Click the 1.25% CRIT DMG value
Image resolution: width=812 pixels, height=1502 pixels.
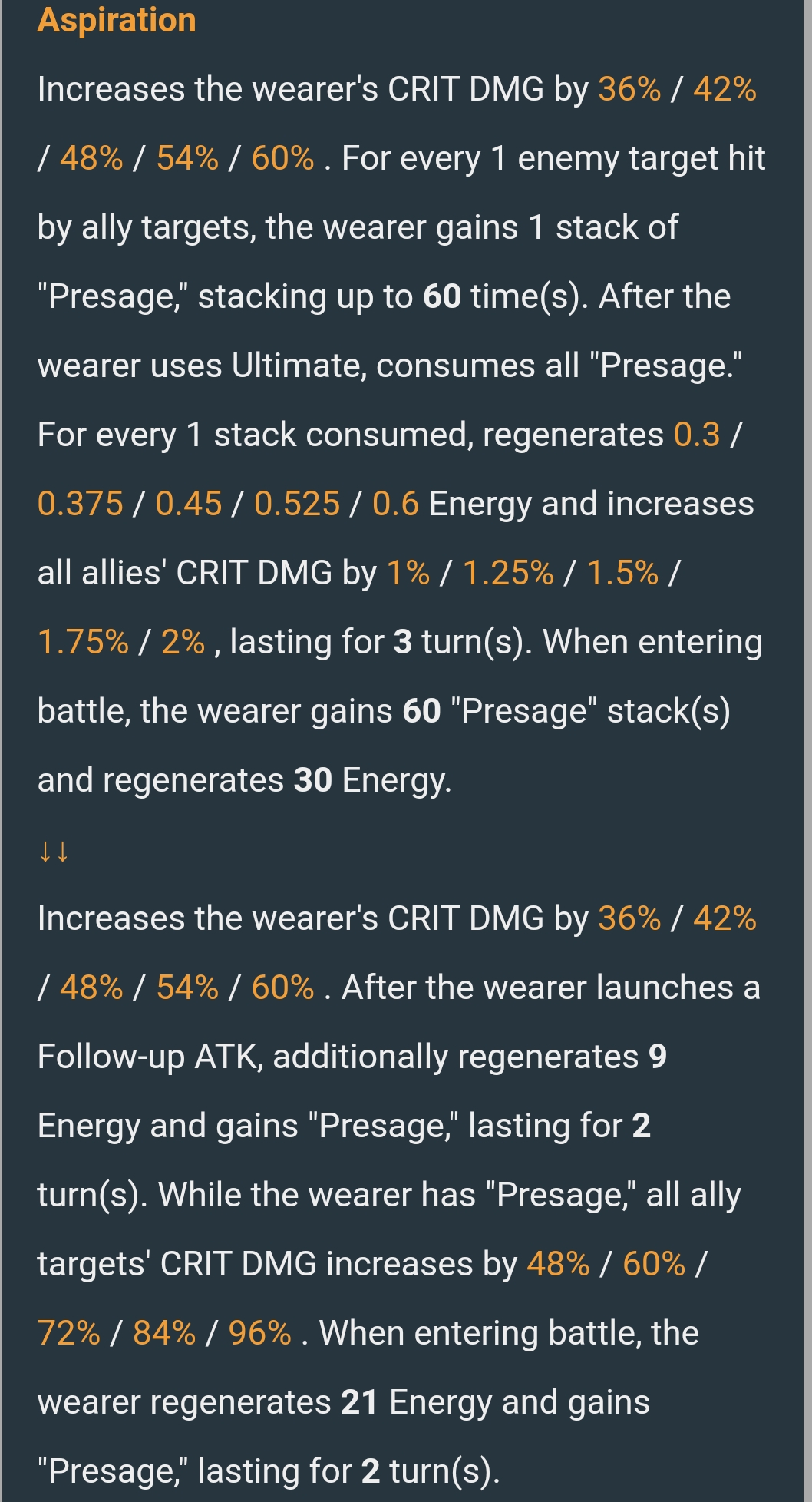click(508, 573)
